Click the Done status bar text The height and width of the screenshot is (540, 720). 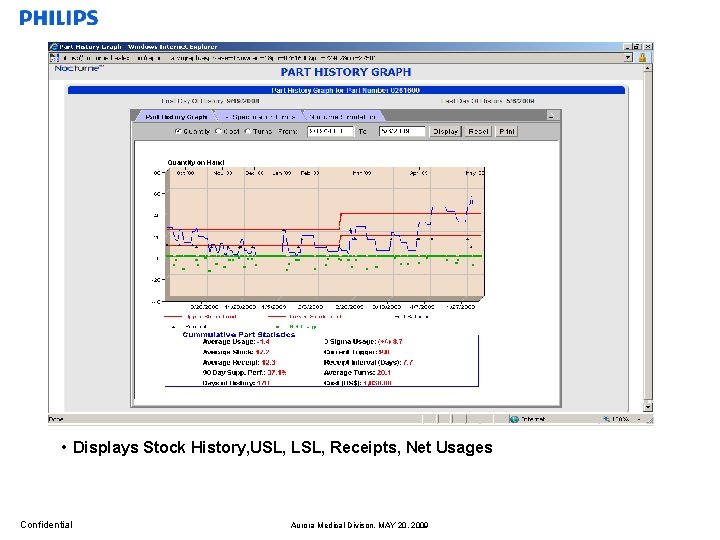click(x=56, y=419)
